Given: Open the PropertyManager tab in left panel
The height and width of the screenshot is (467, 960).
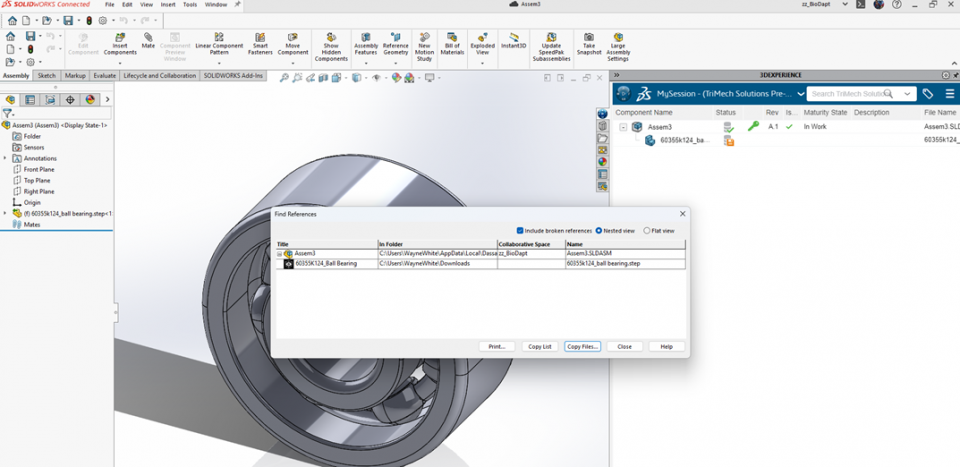Looking at the screenshot, I should point(29,100).
